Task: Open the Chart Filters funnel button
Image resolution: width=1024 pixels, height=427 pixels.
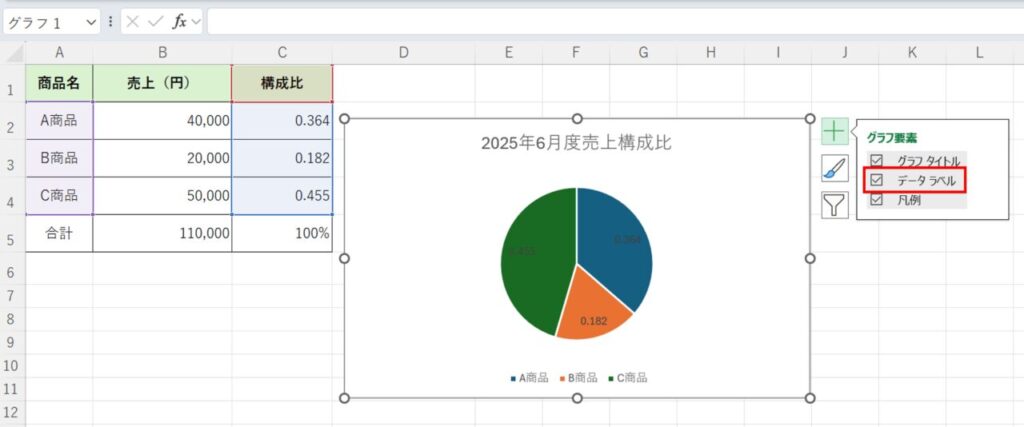Action: [x=835, y=205]
